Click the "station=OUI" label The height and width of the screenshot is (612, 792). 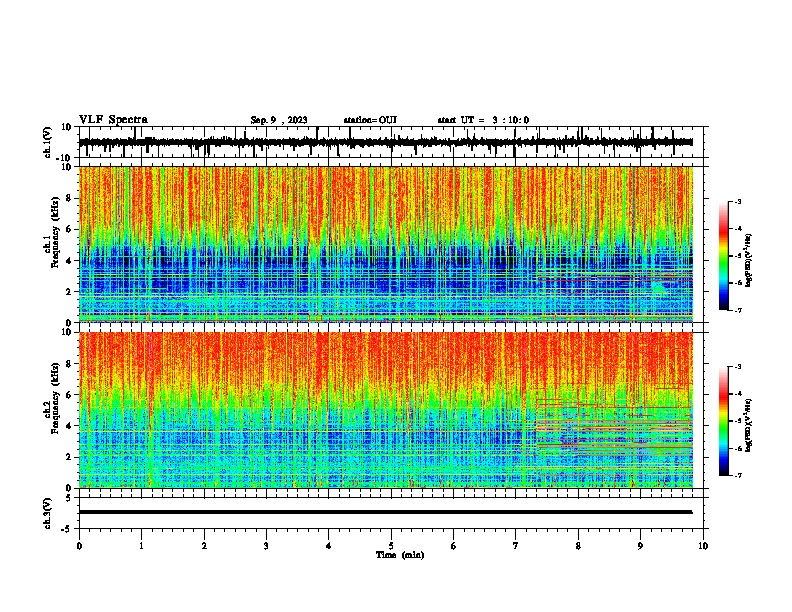point(370,120)
